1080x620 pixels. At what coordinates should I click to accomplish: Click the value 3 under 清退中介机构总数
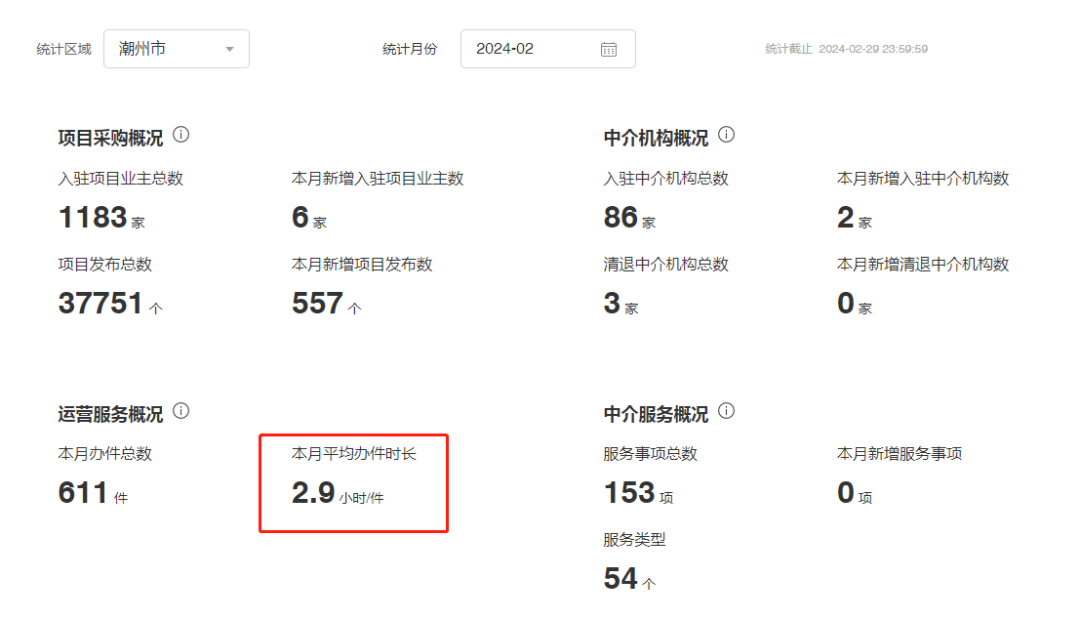[612, 303]
